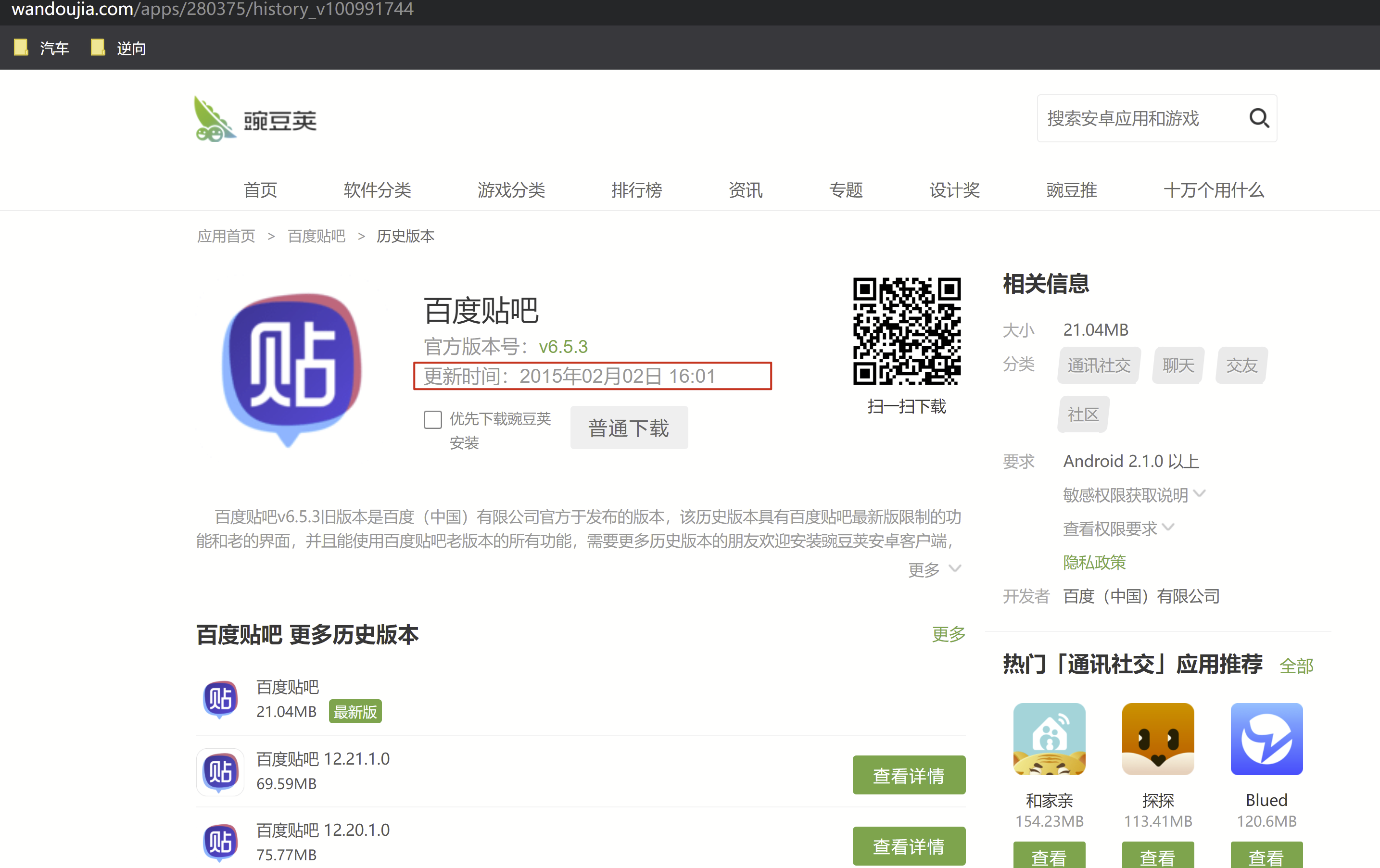Click the 普通下载 button
This screenshot has width=1380, height=868.
click(629, 428)
